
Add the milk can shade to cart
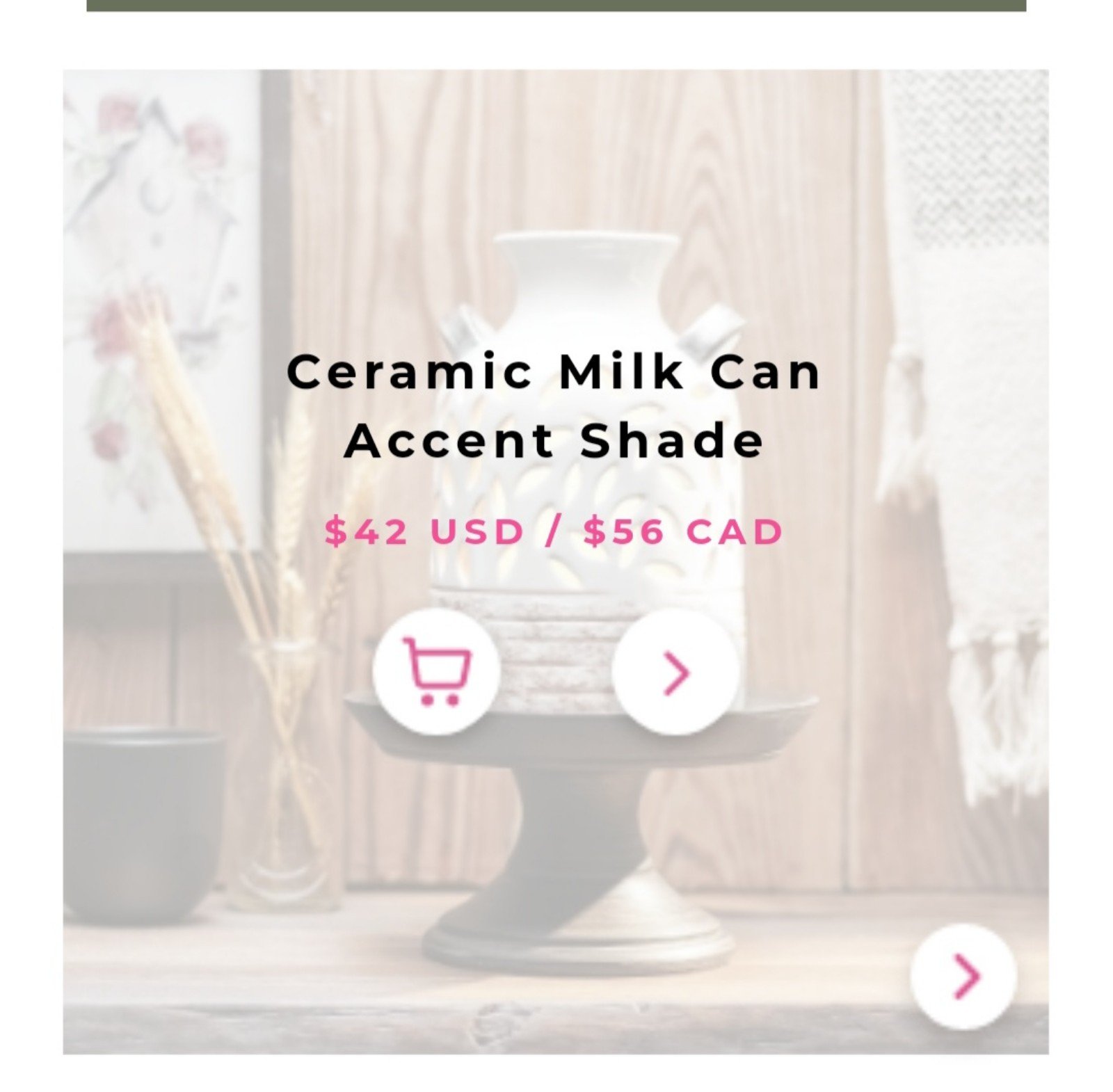436,671
